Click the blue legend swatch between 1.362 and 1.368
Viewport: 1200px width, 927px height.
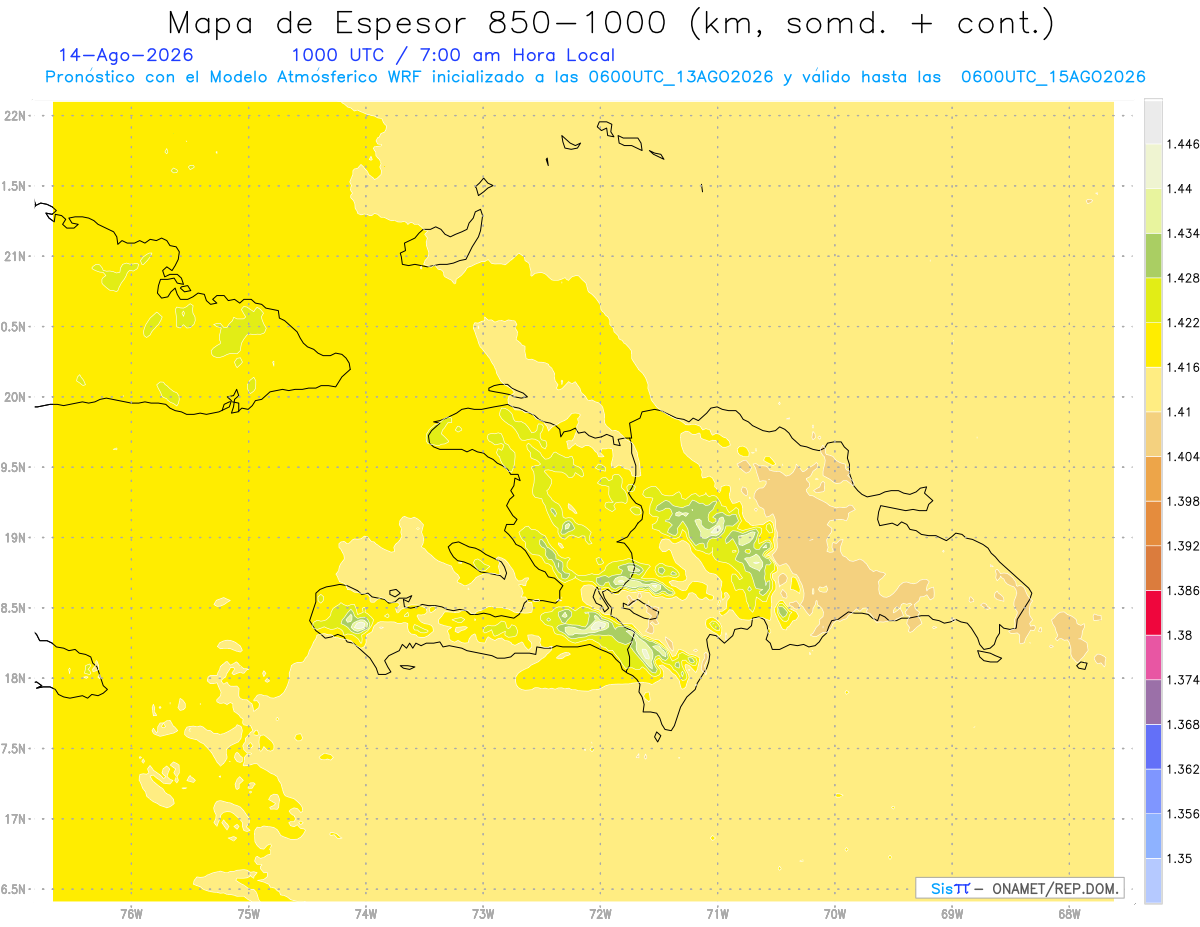point(1153,747)
